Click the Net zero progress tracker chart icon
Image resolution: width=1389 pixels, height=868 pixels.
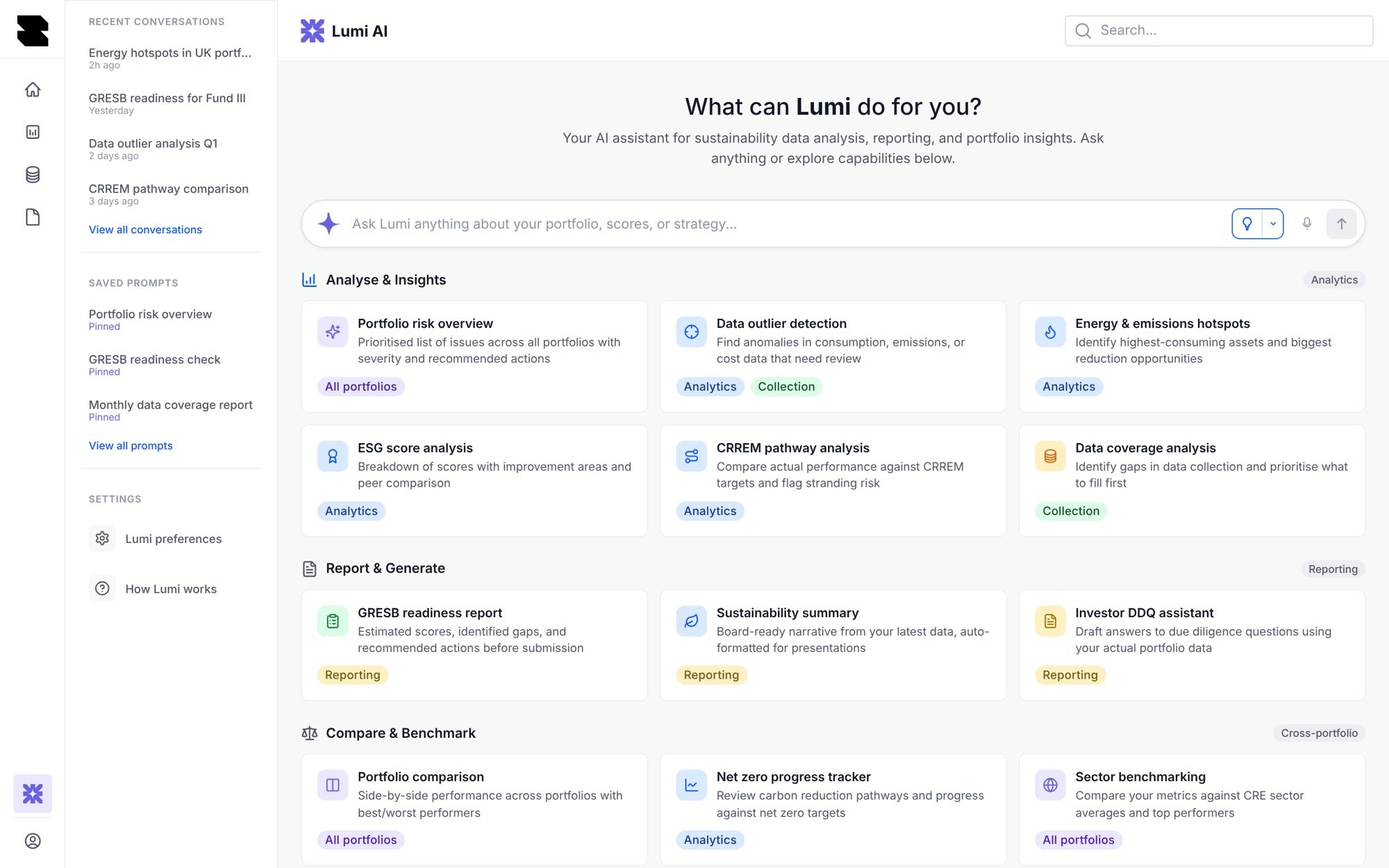coord(691,785)
